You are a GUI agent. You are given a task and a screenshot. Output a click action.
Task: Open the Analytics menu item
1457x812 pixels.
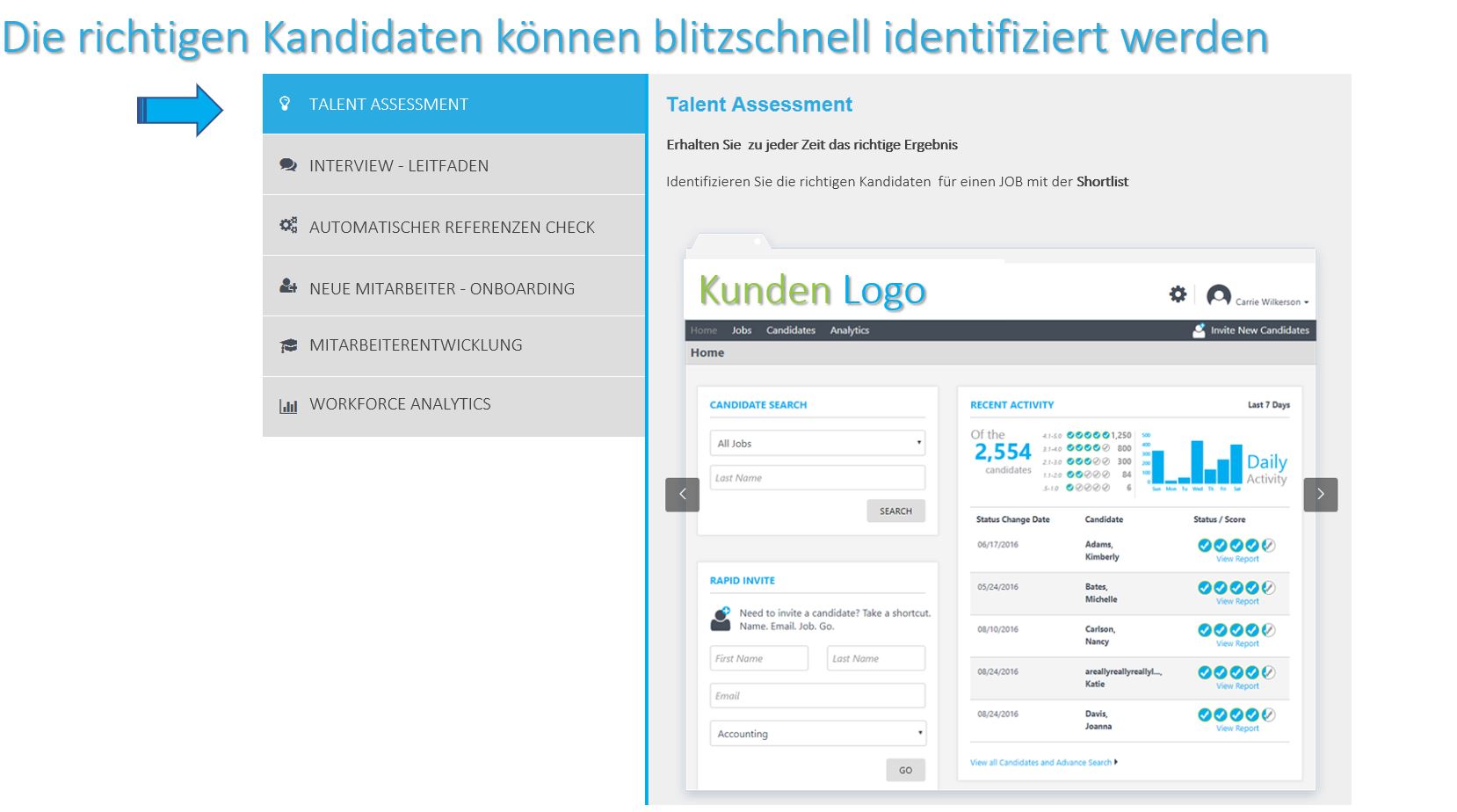click(x=850, y=330)
